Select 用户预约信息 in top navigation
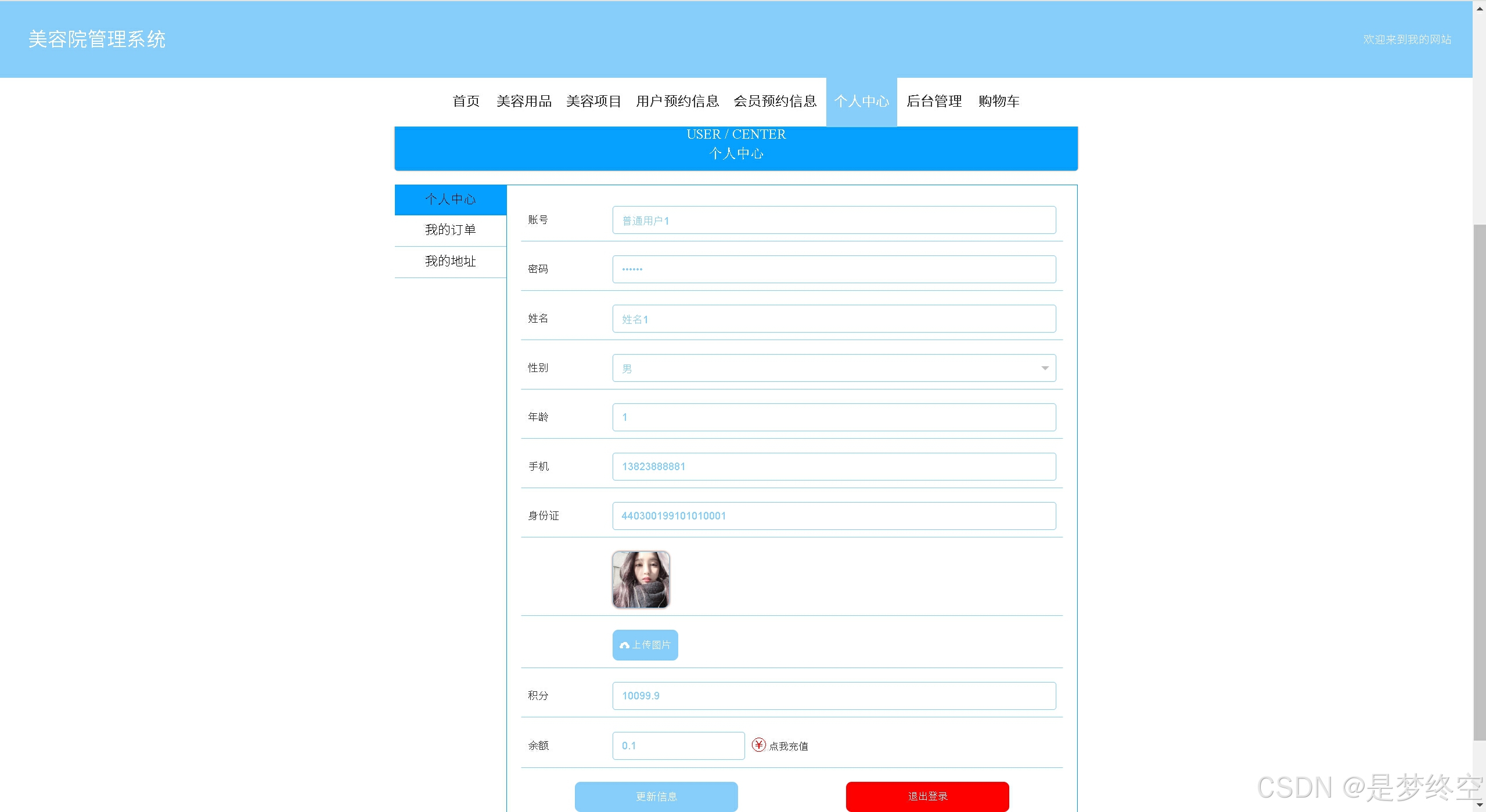The image size is (1486, 812). click(x=677, y=102)
